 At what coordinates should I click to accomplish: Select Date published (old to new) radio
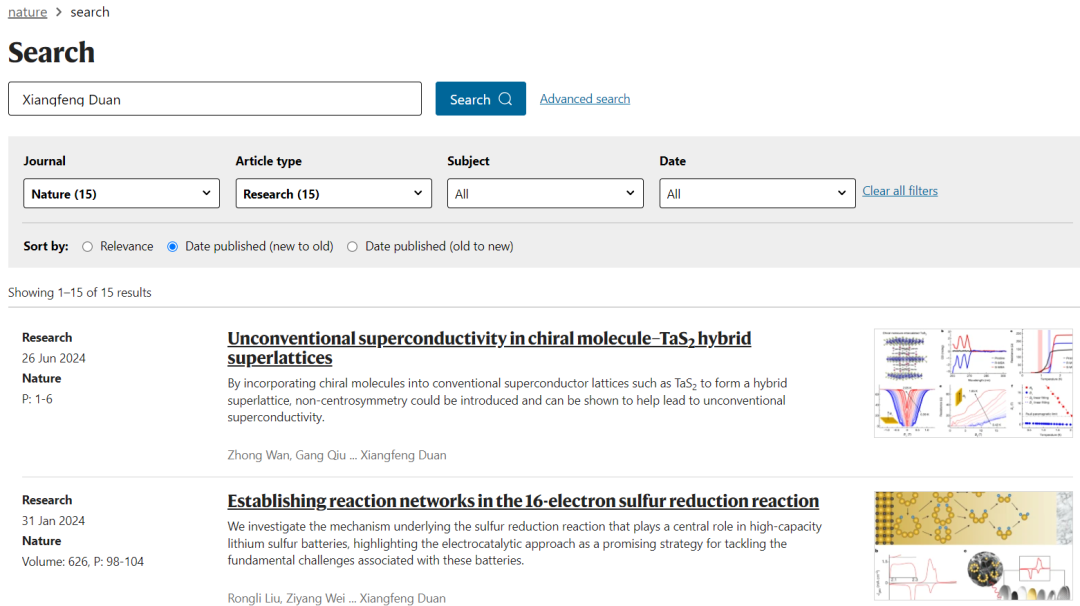(353, 247)
